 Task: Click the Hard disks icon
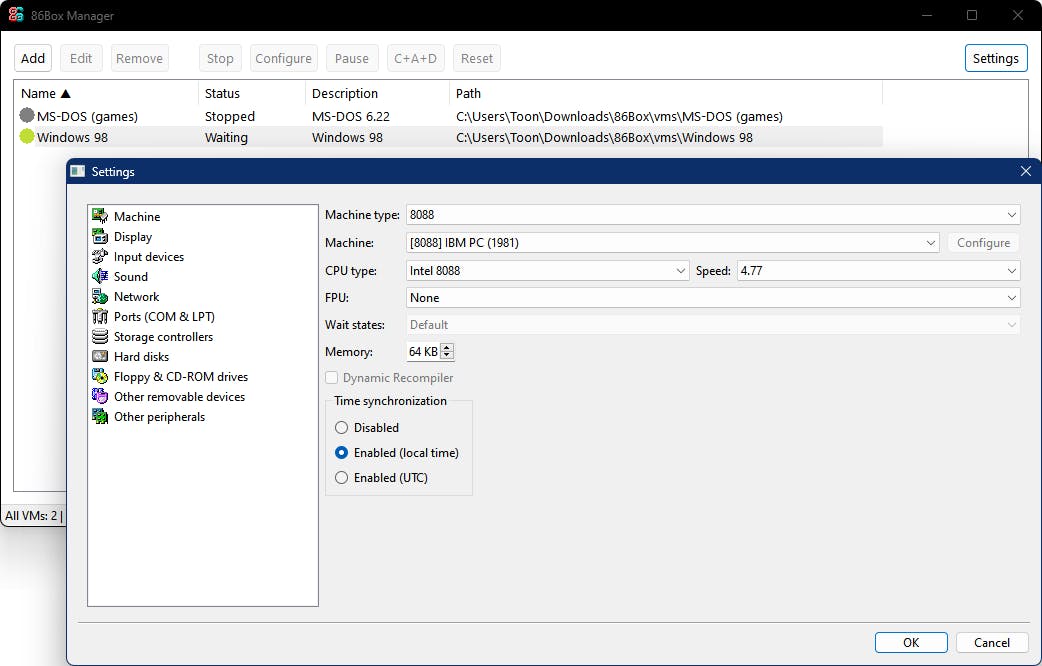[100, 356]
